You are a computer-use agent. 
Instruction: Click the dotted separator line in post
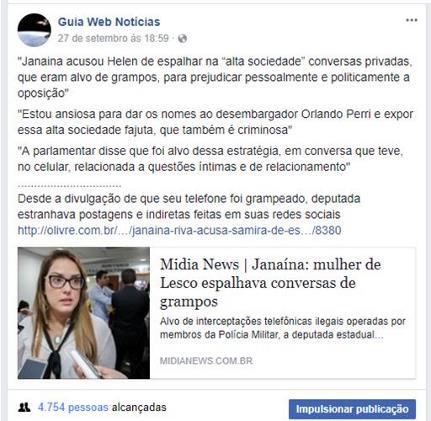click(x=69, y=186)
